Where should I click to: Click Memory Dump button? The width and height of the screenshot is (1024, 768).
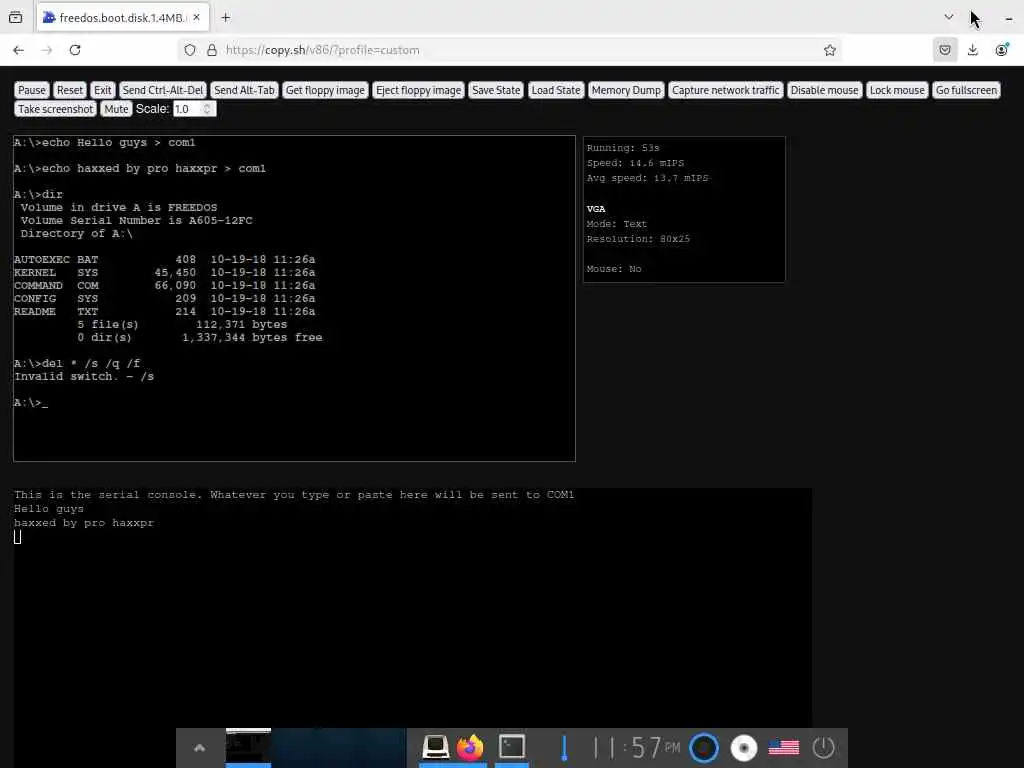pyautogui.click(x=626, y=90)
